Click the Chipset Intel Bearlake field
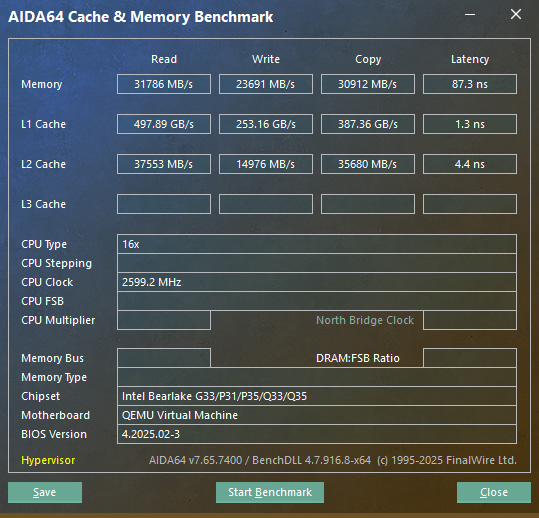Screen dimensions: 539x518 pyautogui.click(x=317, y=396)
